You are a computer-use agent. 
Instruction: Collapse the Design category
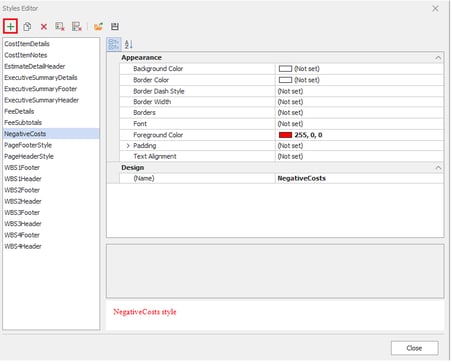pos(438,167)
